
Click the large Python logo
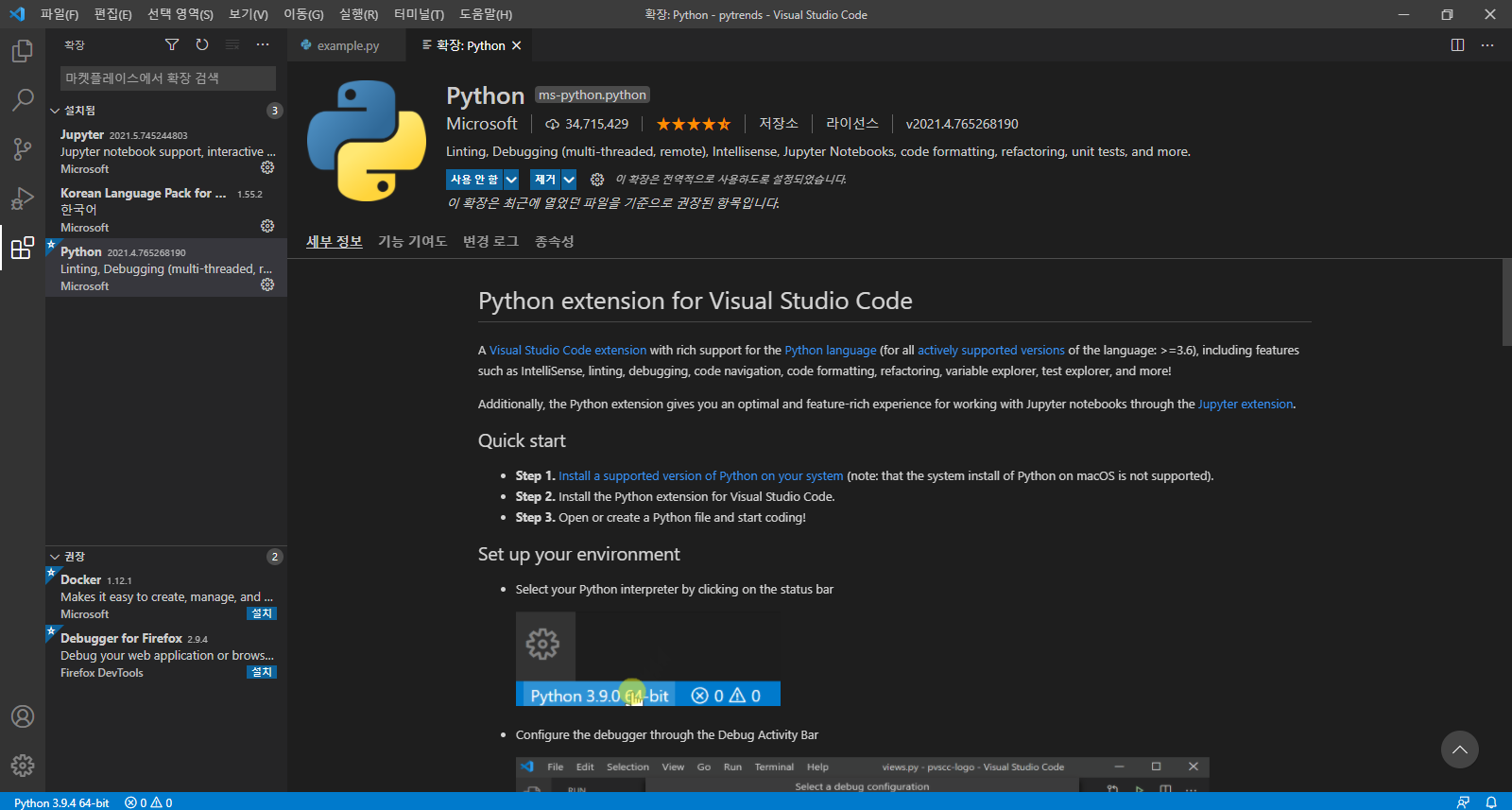coord(367,141)
